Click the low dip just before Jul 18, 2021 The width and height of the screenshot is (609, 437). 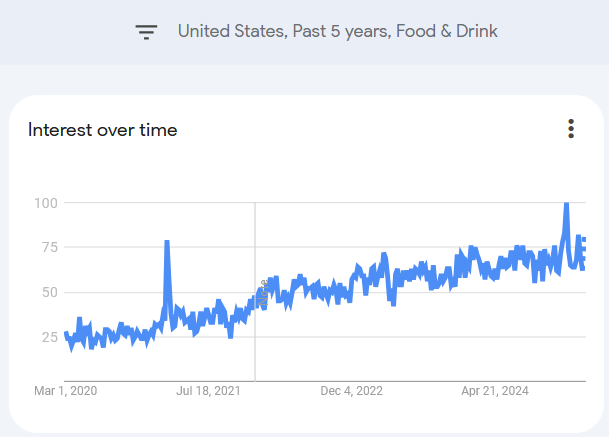pyautogui.click(x=230, y=335)
